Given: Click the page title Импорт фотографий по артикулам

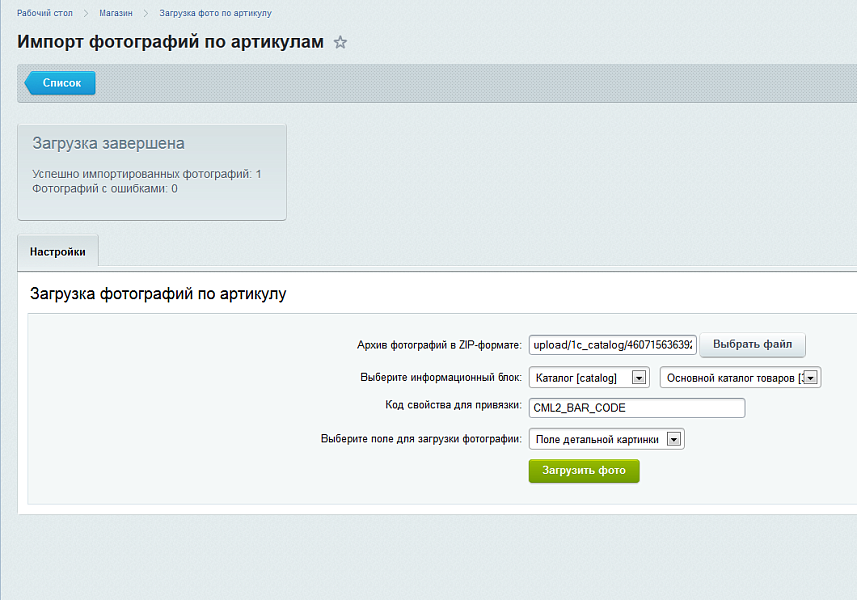Looking at the screenshot, I should coord(166,43).
